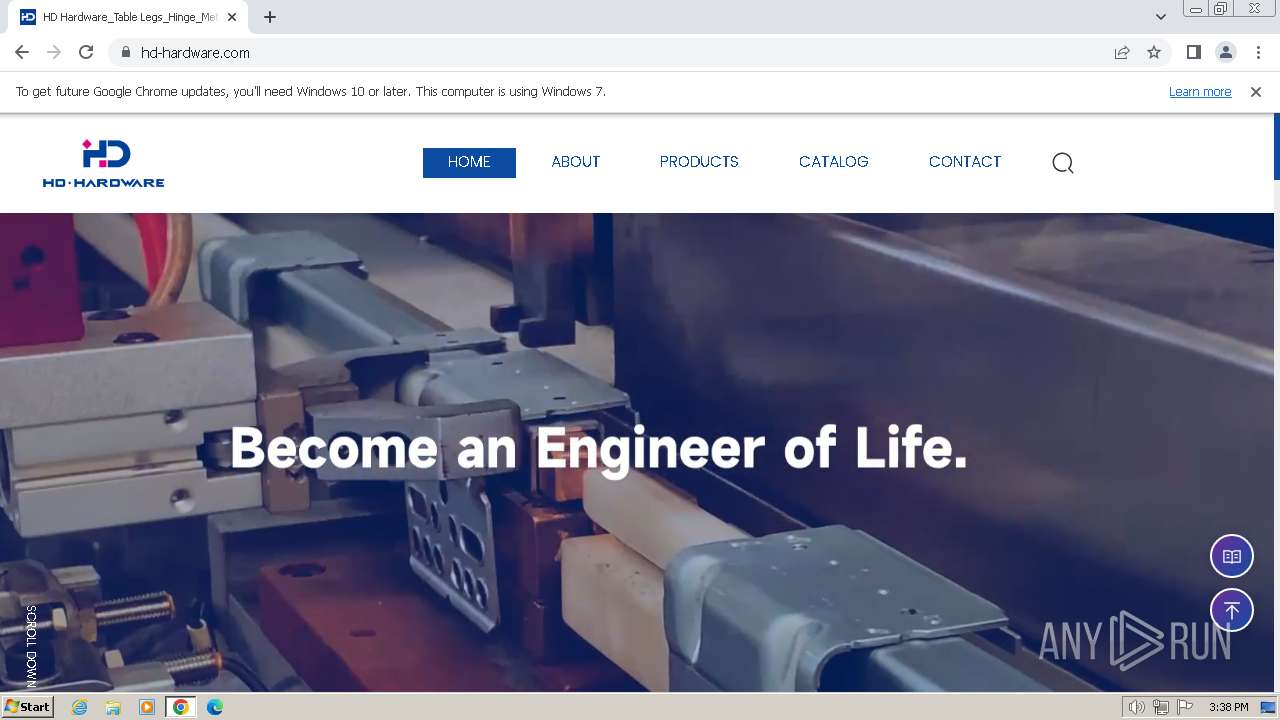Open Microsoft Edge from the taskbar

[215, 707]
